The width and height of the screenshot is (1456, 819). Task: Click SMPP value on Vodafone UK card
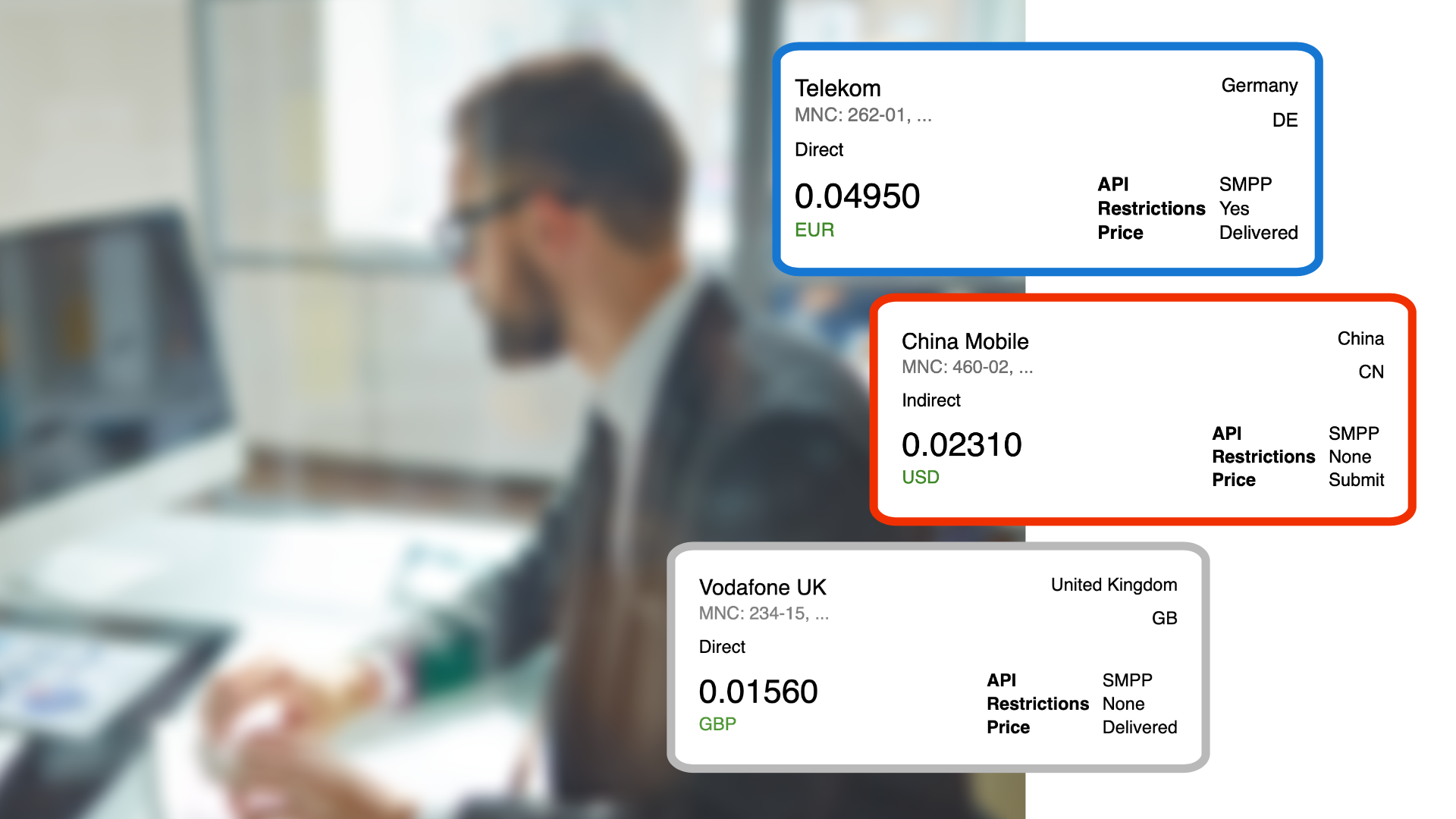point(1127,680)
